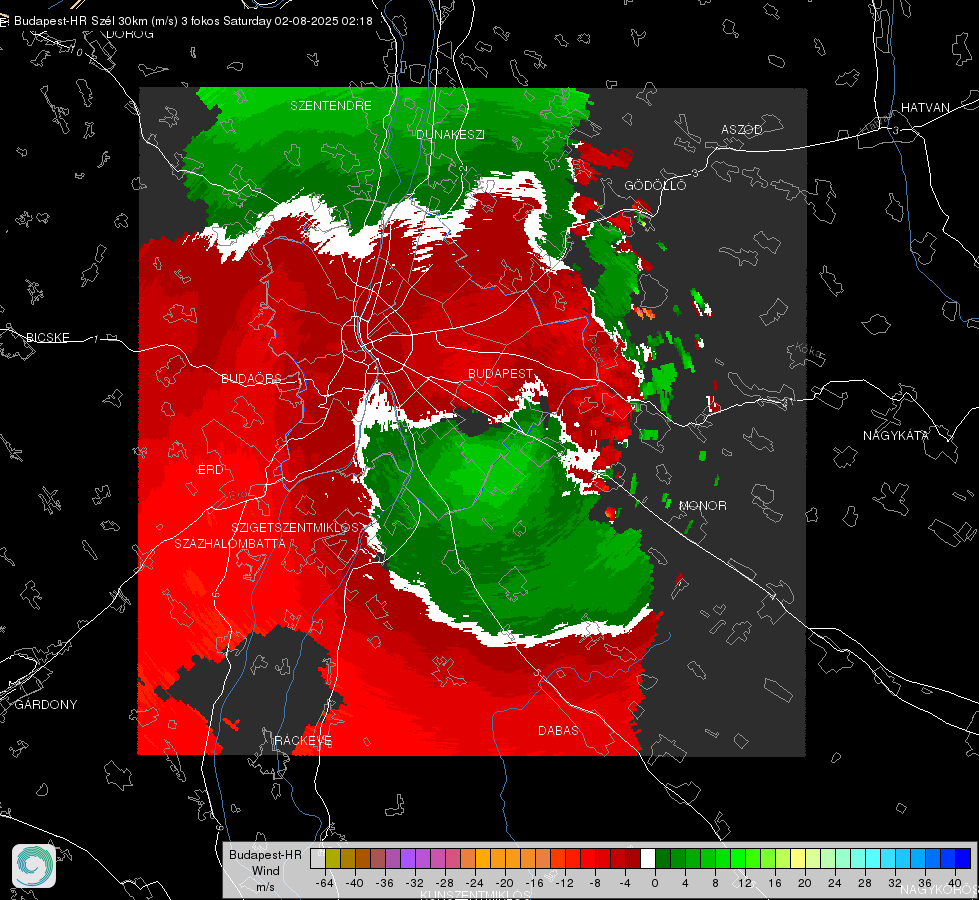Pick the pale yellow legend swatch
979x900 pixels.
click(x=798, y=858)
